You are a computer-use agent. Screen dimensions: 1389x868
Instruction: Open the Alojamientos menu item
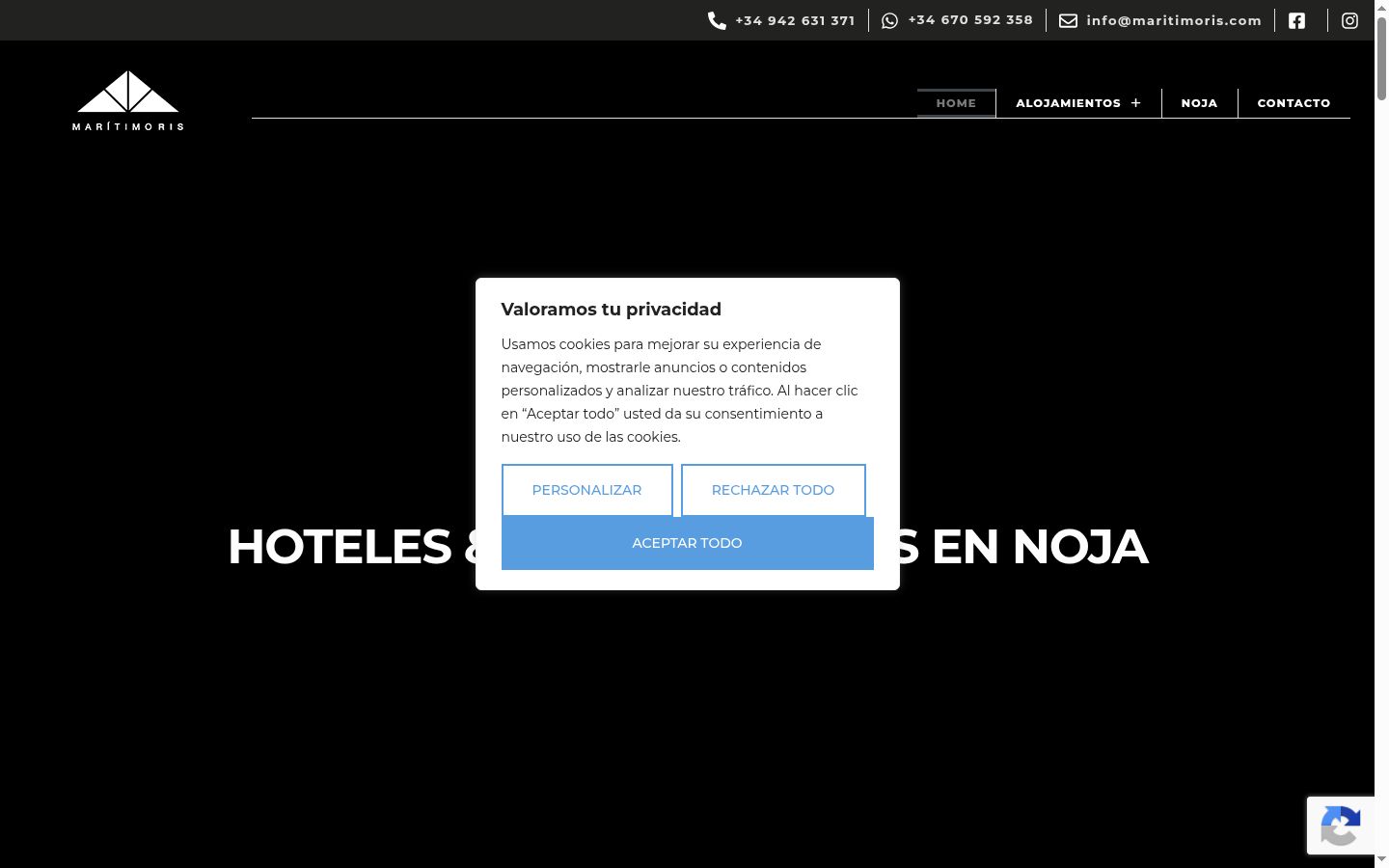[1068, 103]
